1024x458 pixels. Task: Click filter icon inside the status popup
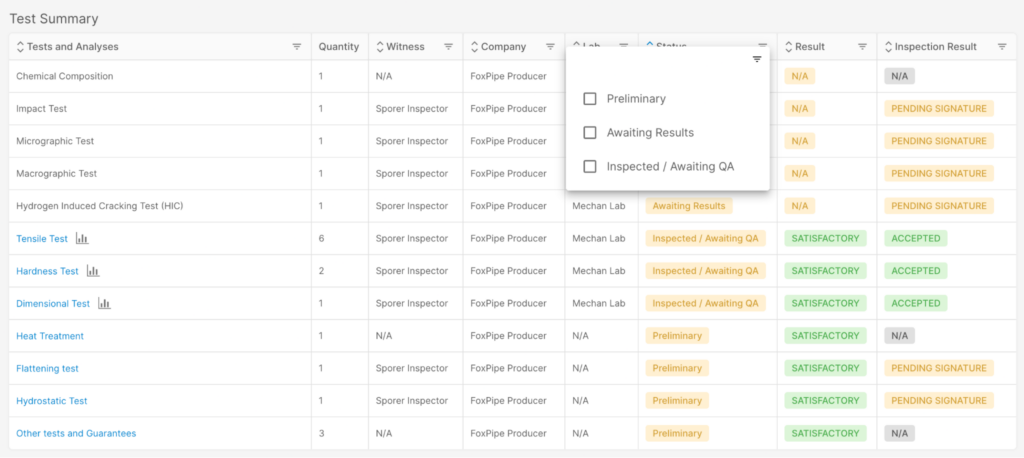tap(757, 59)
